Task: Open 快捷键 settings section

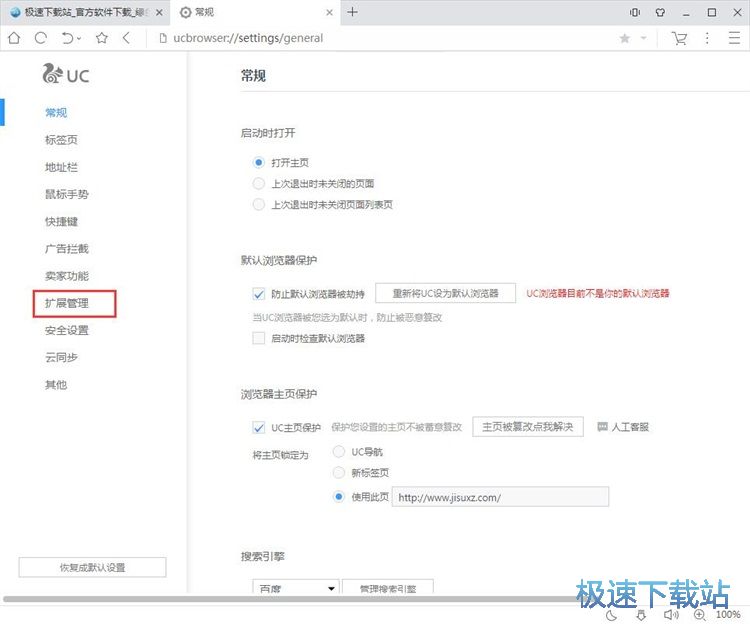Action: 61,222
